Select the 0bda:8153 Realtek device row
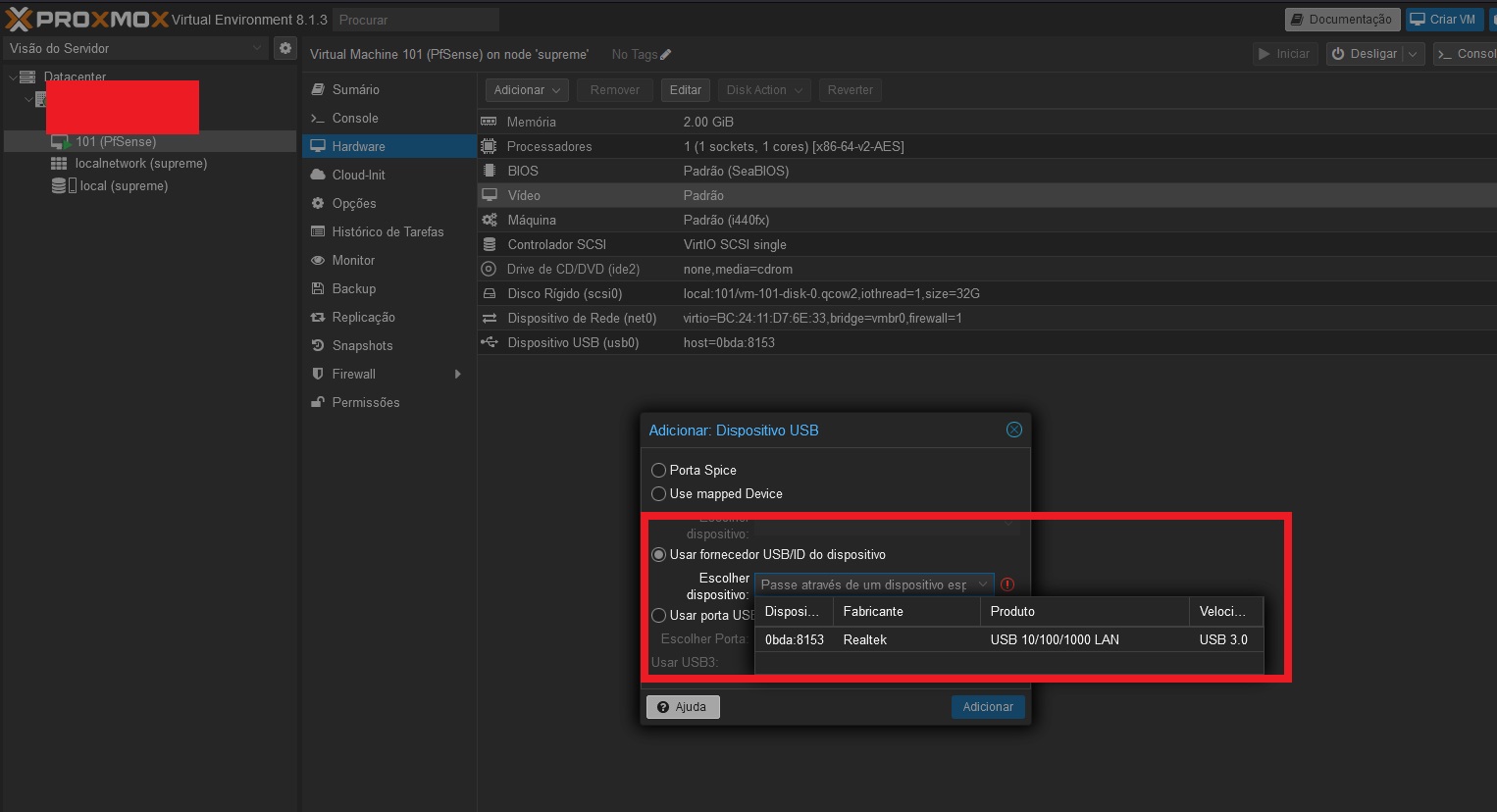Screen dimensions: 1497x812 [1008, 639]
